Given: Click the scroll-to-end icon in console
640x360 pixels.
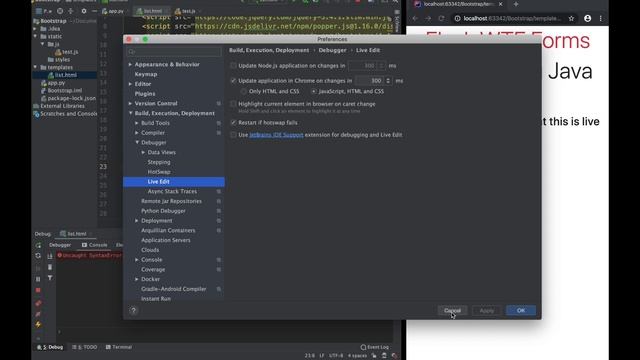Looking at the screenshot, I should coord(50,256).
